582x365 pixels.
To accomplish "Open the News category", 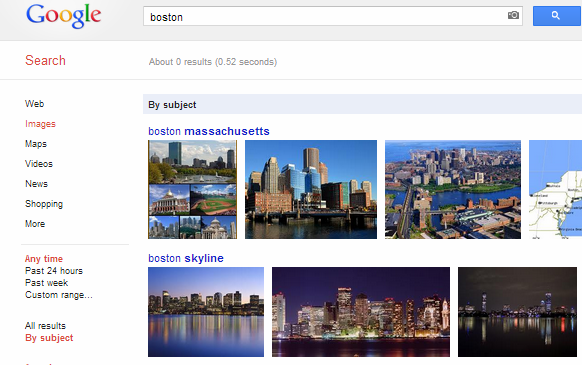I will 36,184.
